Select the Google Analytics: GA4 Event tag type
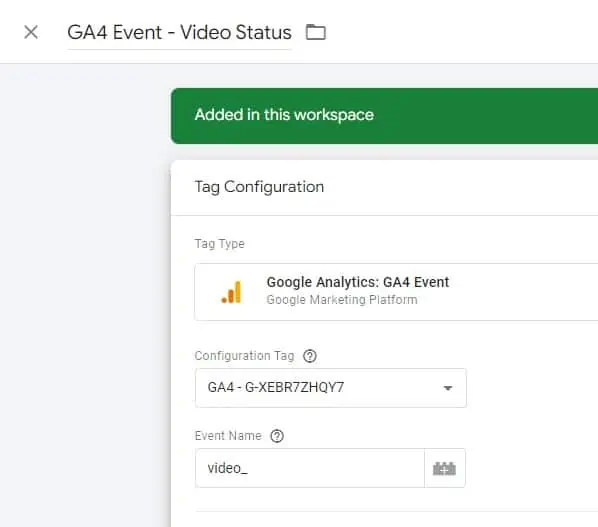The width and height of the screenshot is (598, 527). (396, 292)
